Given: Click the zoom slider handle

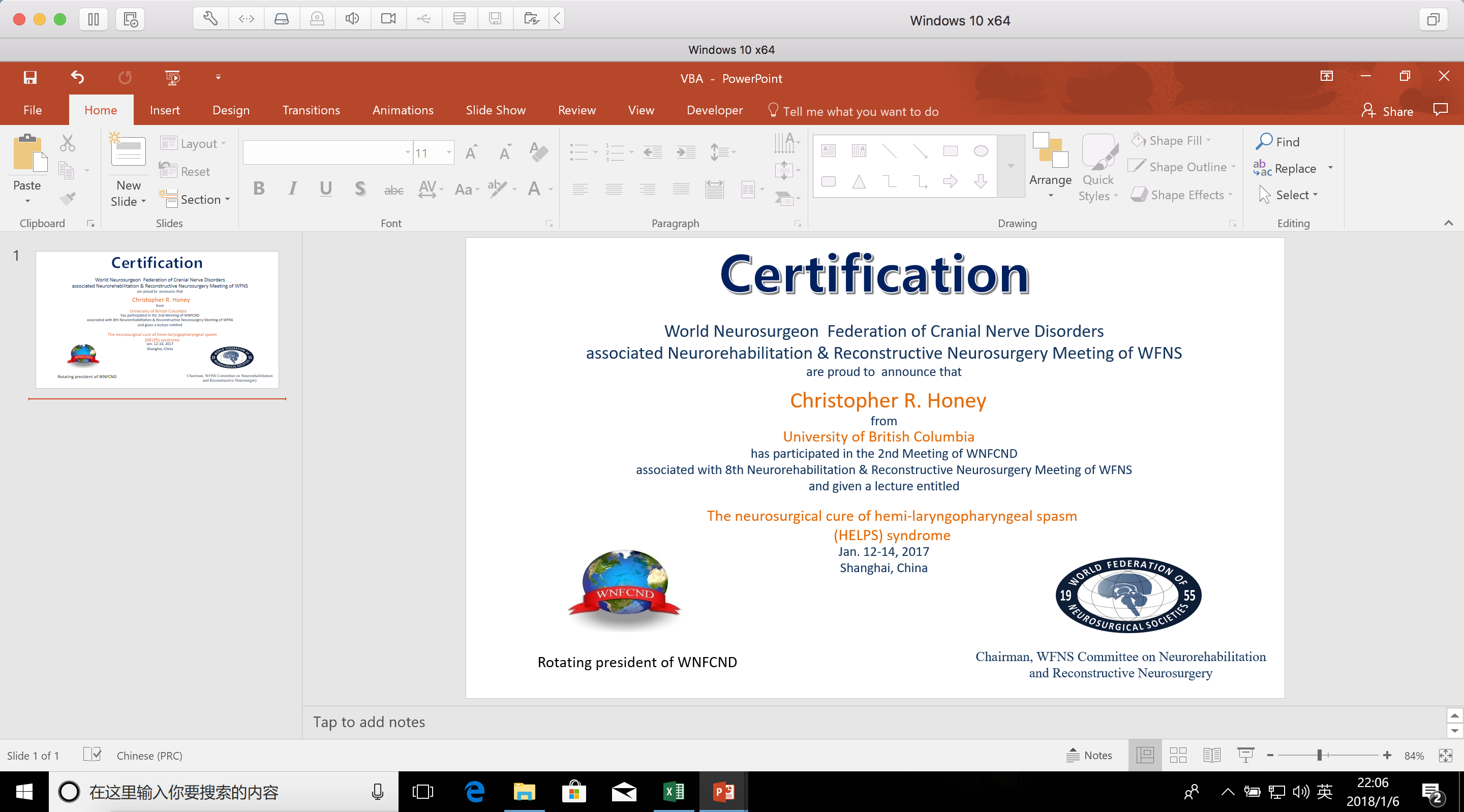Looking at the screenshot, I should tap(1320, 755).
